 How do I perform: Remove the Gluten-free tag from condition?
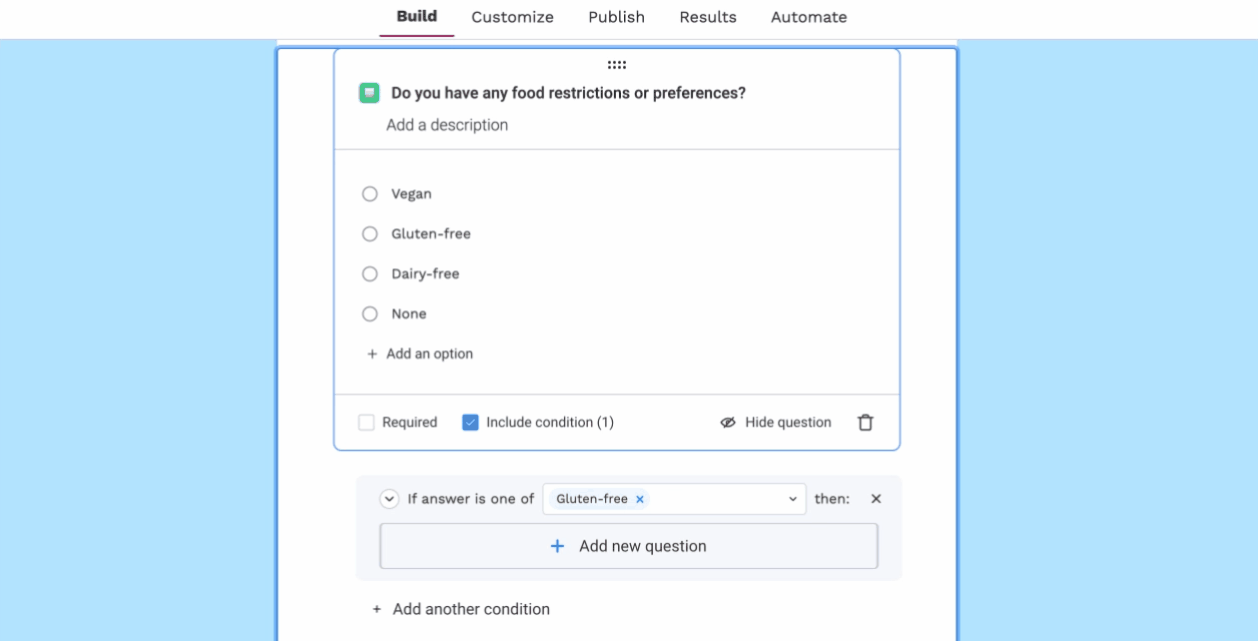pyautogui.click(x=640, y=499)
